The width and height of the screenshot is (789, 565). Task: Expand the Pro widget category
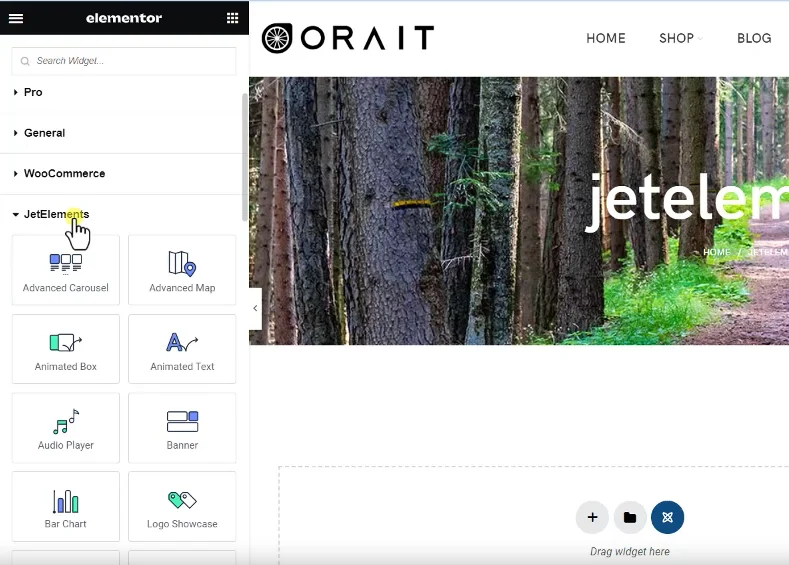pos(33,92)
